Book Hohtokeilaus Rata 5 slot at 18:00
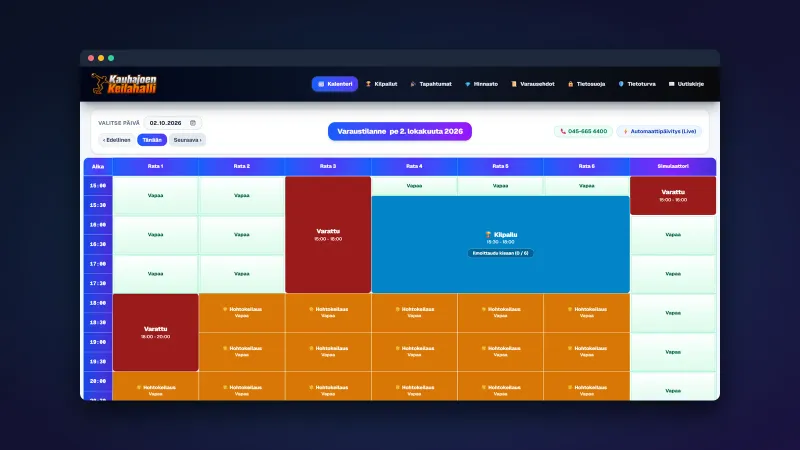 [501, 313]
